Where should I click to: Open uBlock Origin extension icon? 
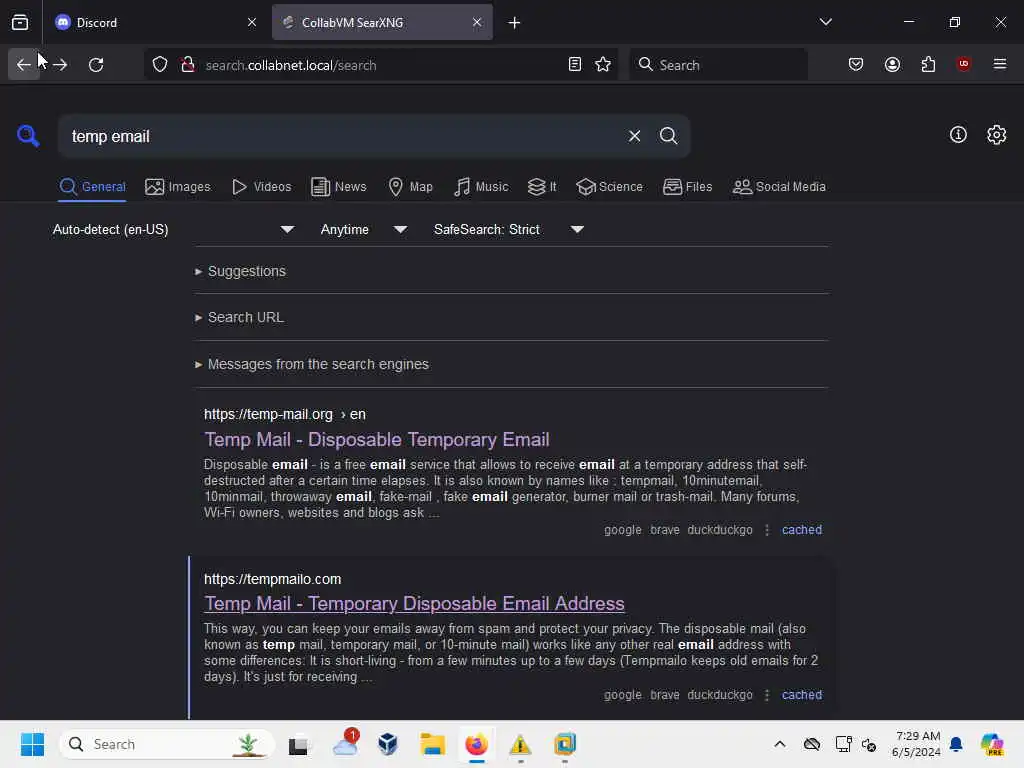[963, 65]
